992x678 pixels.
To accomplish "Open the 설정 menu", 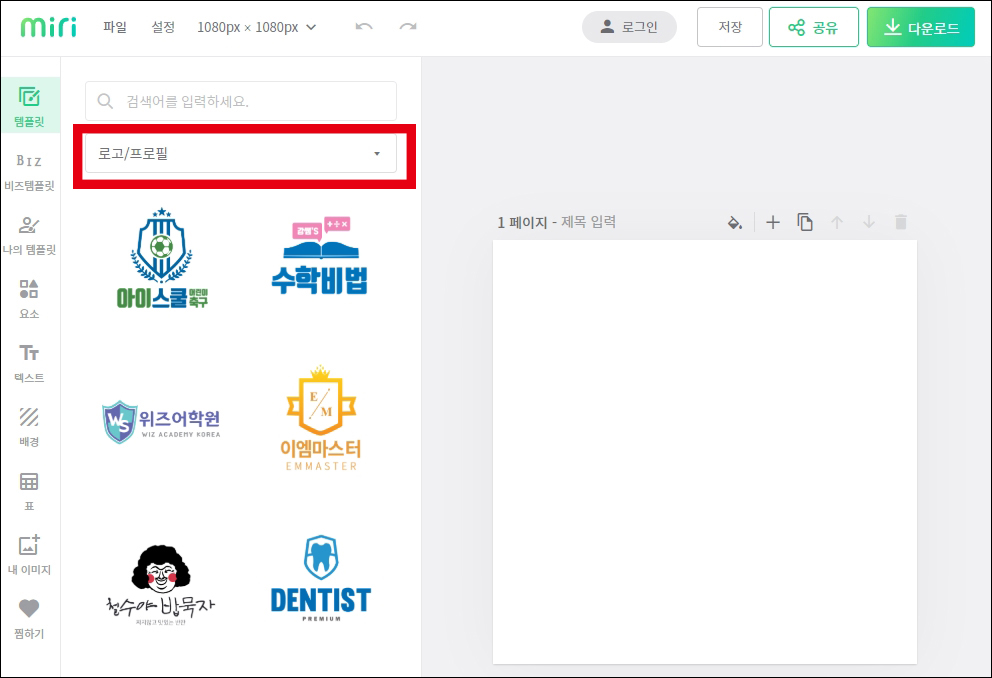I will (x=163, y=27).
